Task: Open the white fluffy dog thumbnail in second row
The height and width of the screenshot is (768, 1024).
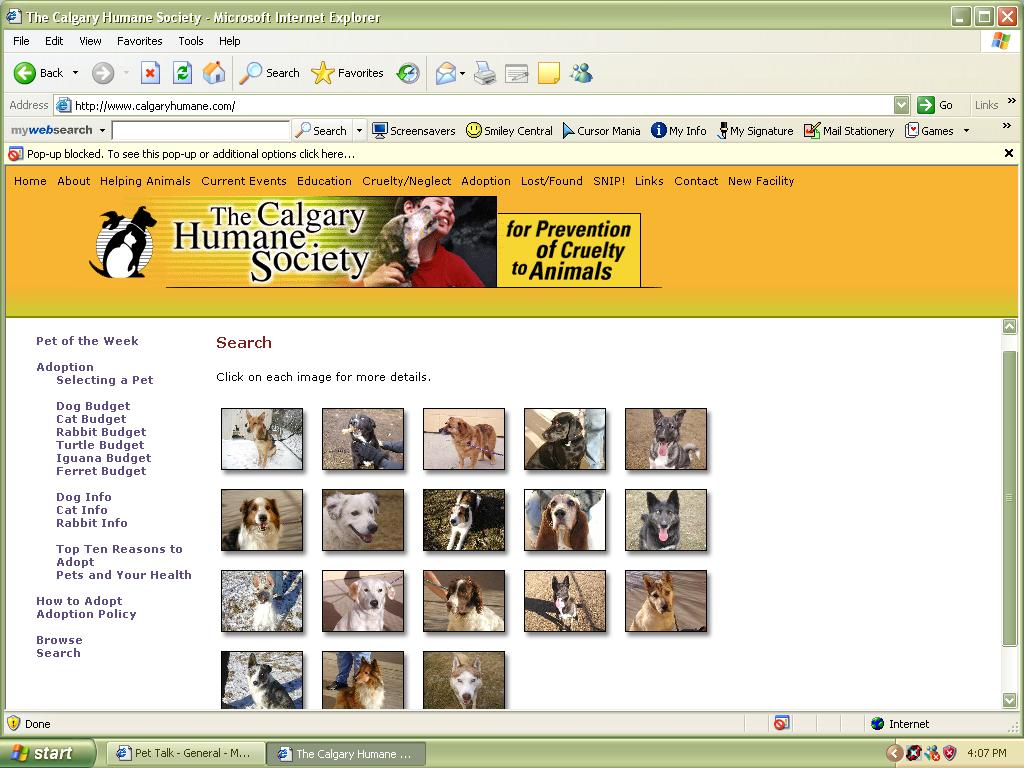Action: coord(363,520)
